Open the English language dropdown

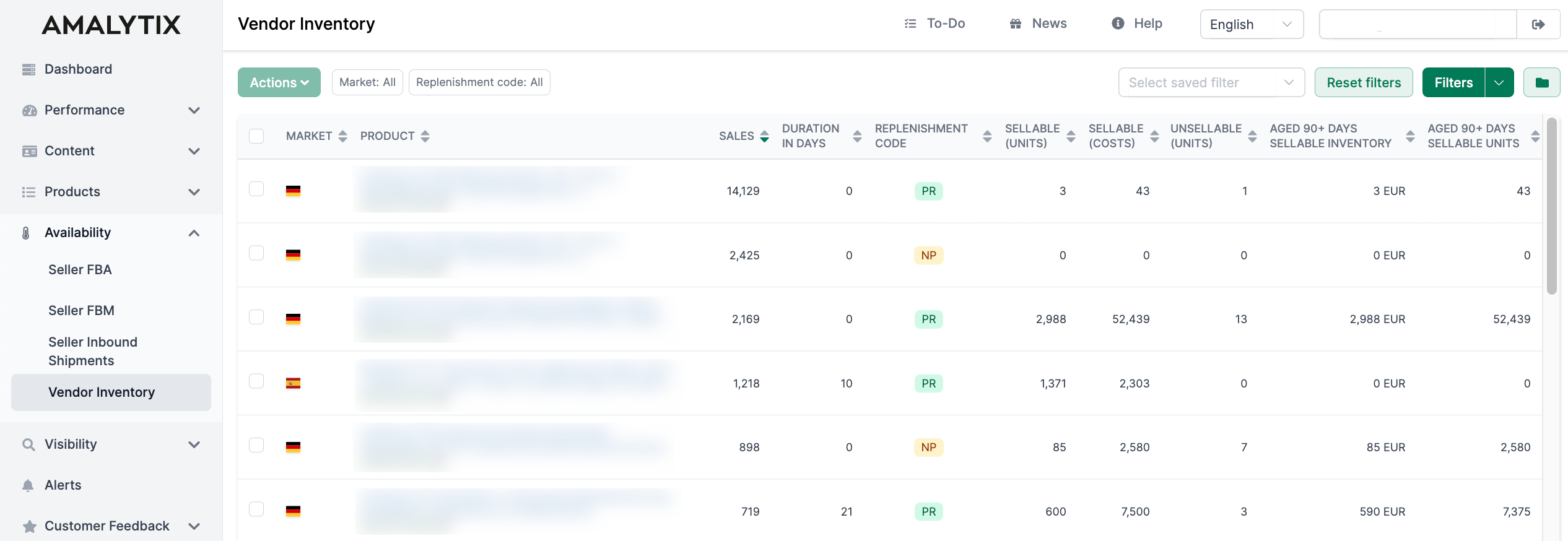[x=1252, y=24]
